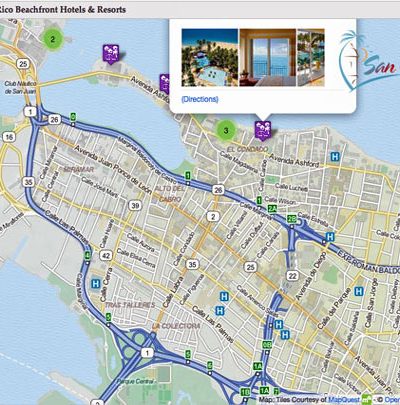Click the Parque Central label
Screen dimensions: 400x405
[135, 381]
